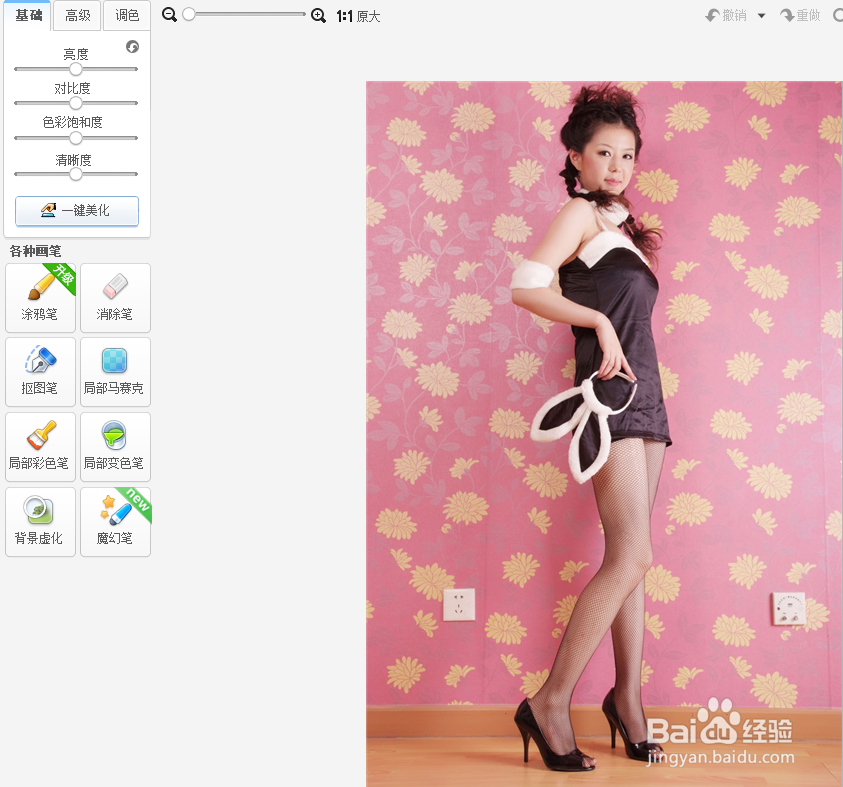Open the 高级 advanced tab
The width and height of the screenshot is (843, 787).
pyautogui.click(x=77, y=16)
